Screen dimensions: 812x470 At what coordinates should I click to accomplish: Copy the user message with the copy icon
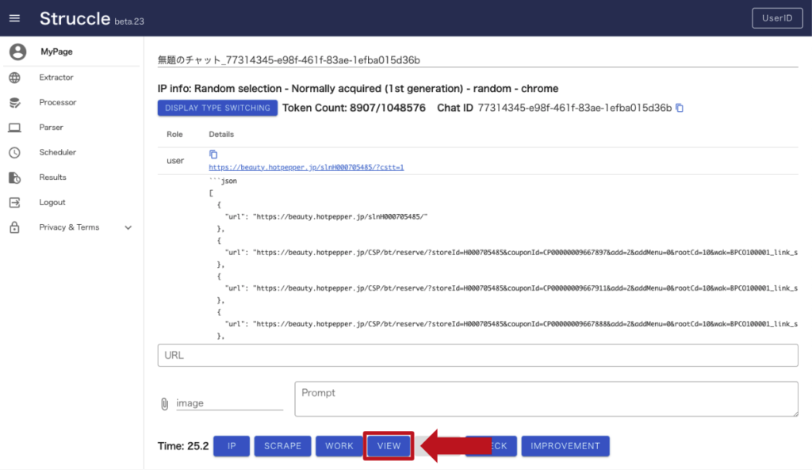tap(213, 154)
